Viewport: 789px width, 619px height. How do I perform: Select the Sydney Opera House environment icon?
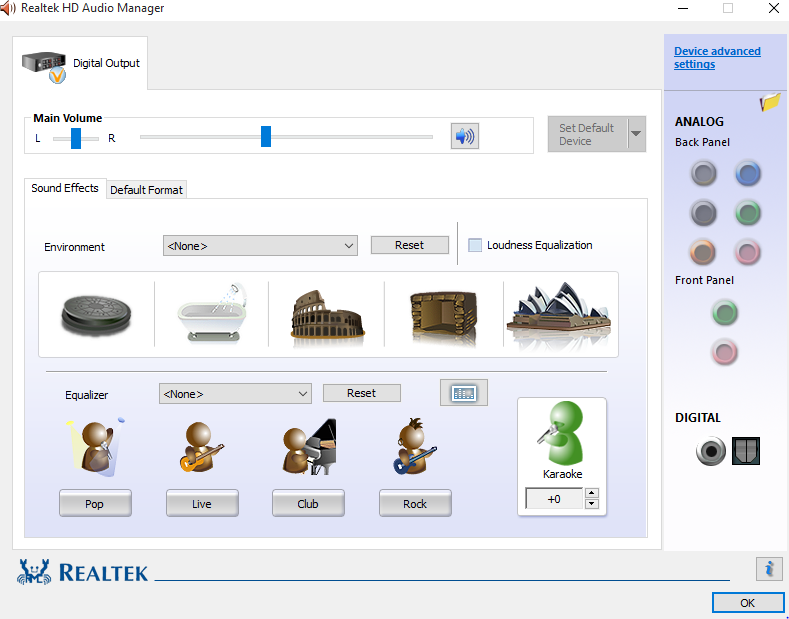pos(559,314)
